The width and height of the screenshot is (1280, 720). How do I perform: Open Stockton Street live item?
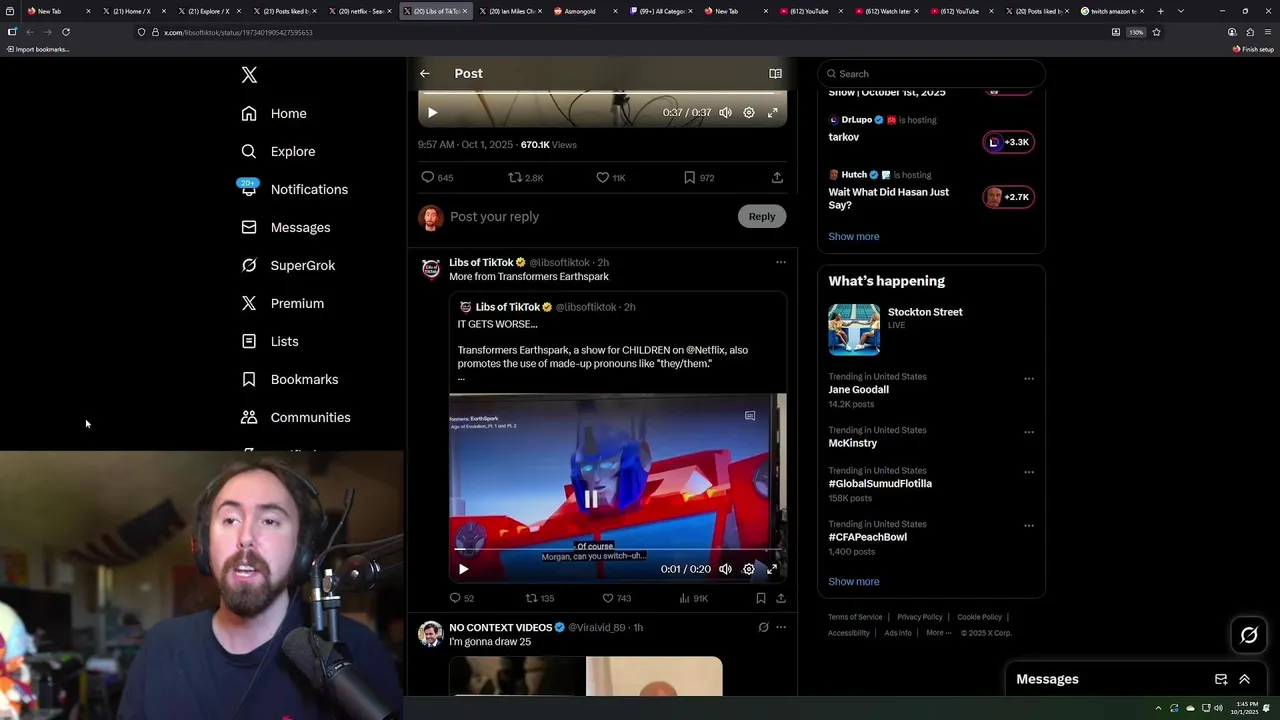[931, 330]
